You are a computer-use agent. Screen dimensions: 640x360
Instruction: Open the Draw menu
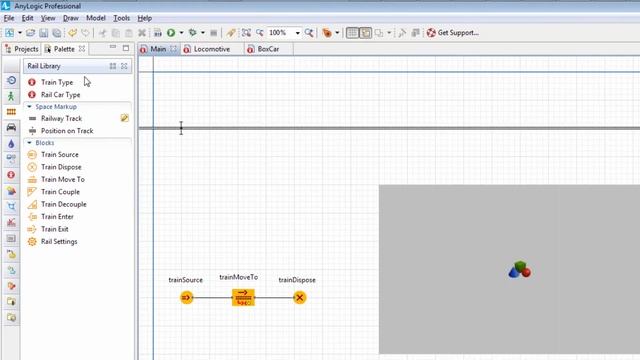coord(71,18)
